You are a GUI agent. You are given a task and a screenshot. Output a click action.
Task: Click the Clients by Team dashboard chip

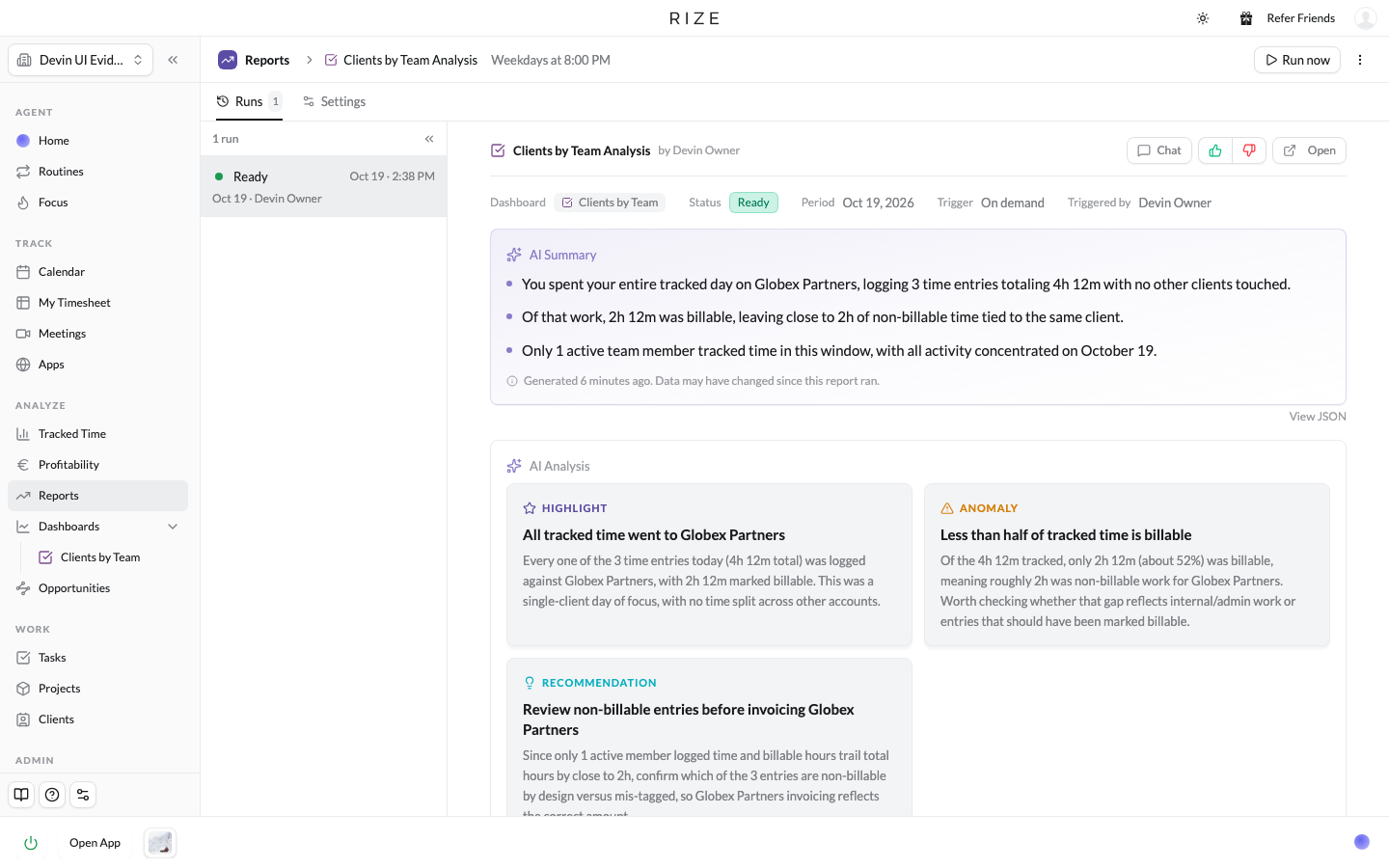click(x=610, y=203)
